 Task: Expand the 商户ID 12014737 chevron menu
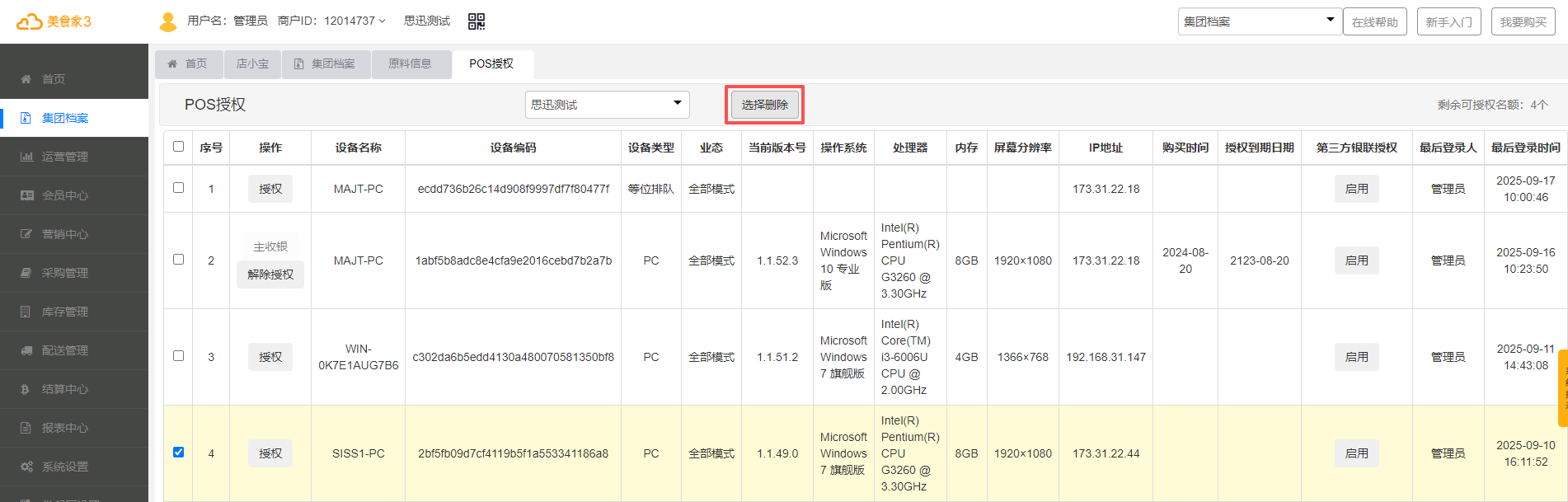coord(382,21)
